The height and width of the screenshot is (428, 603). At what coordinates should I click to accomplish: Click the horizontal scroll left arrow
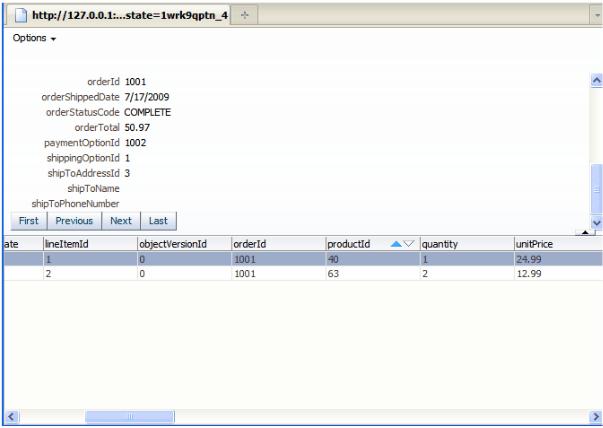(11, 416)
